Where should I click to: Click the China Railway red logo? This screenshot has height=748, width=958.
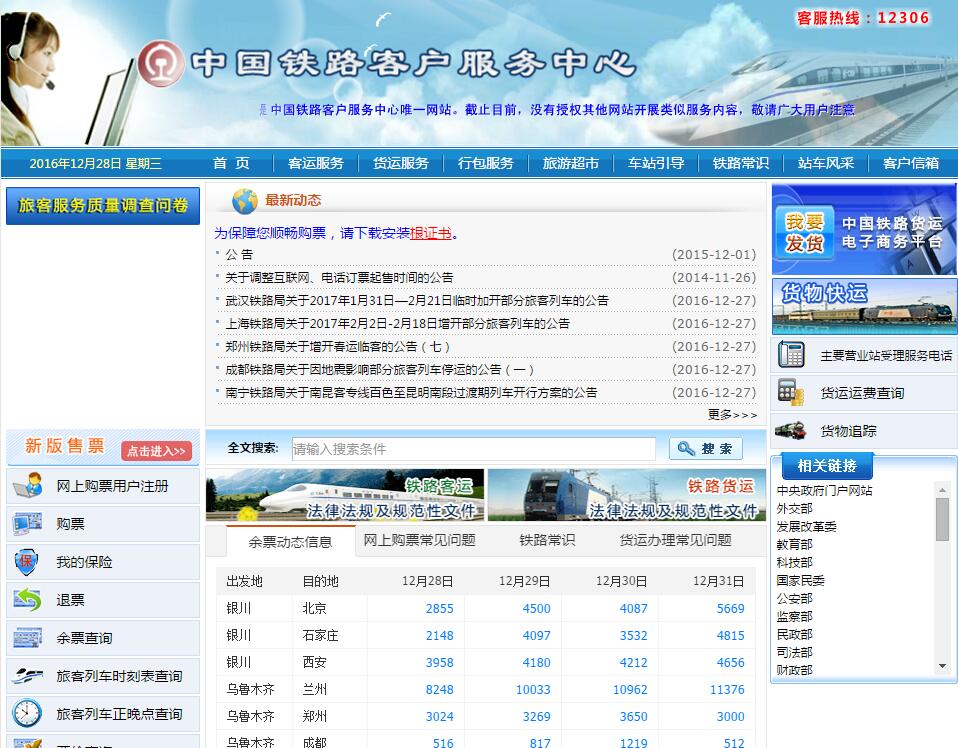coord(160,64)
